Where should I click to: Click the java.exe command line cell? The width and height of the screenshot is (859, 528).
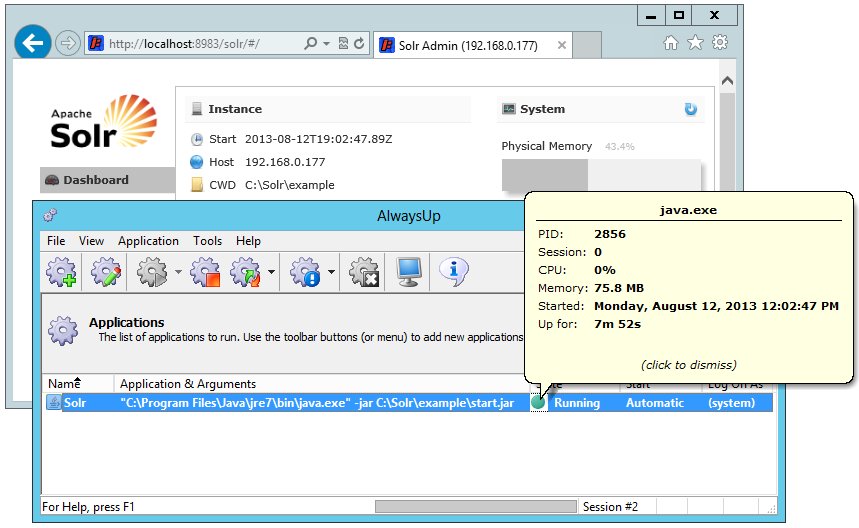pyautogui.click(x=317, y=403)
